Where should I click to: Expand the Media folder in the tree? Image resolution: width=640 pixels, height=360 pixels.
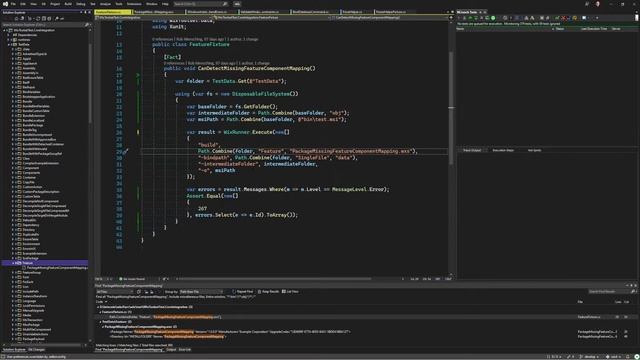(13, 315)
